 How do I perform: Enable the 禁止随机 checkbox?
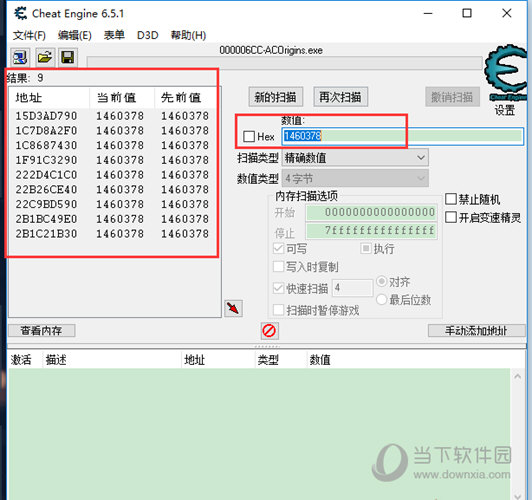click(451, 199)
